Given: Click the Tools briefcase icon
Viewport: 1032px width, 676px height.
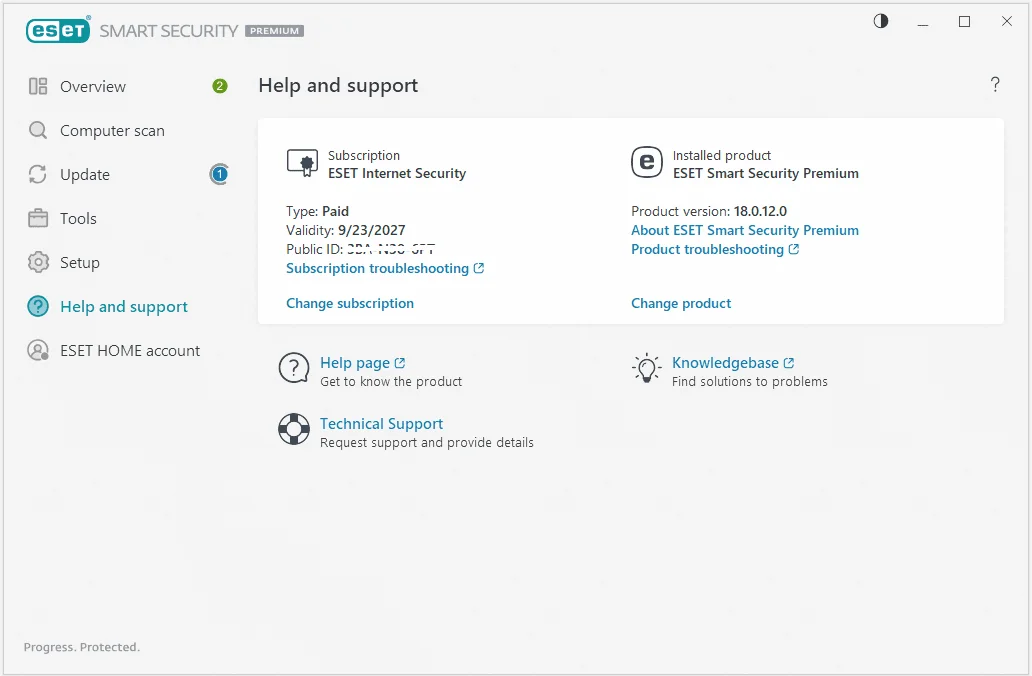Looking at the screenshot, I should 38,219.
